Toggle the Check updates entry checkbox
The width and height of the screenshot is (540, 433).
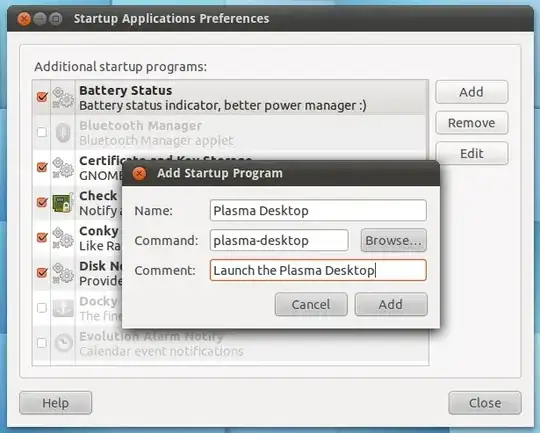coord(42,202)
